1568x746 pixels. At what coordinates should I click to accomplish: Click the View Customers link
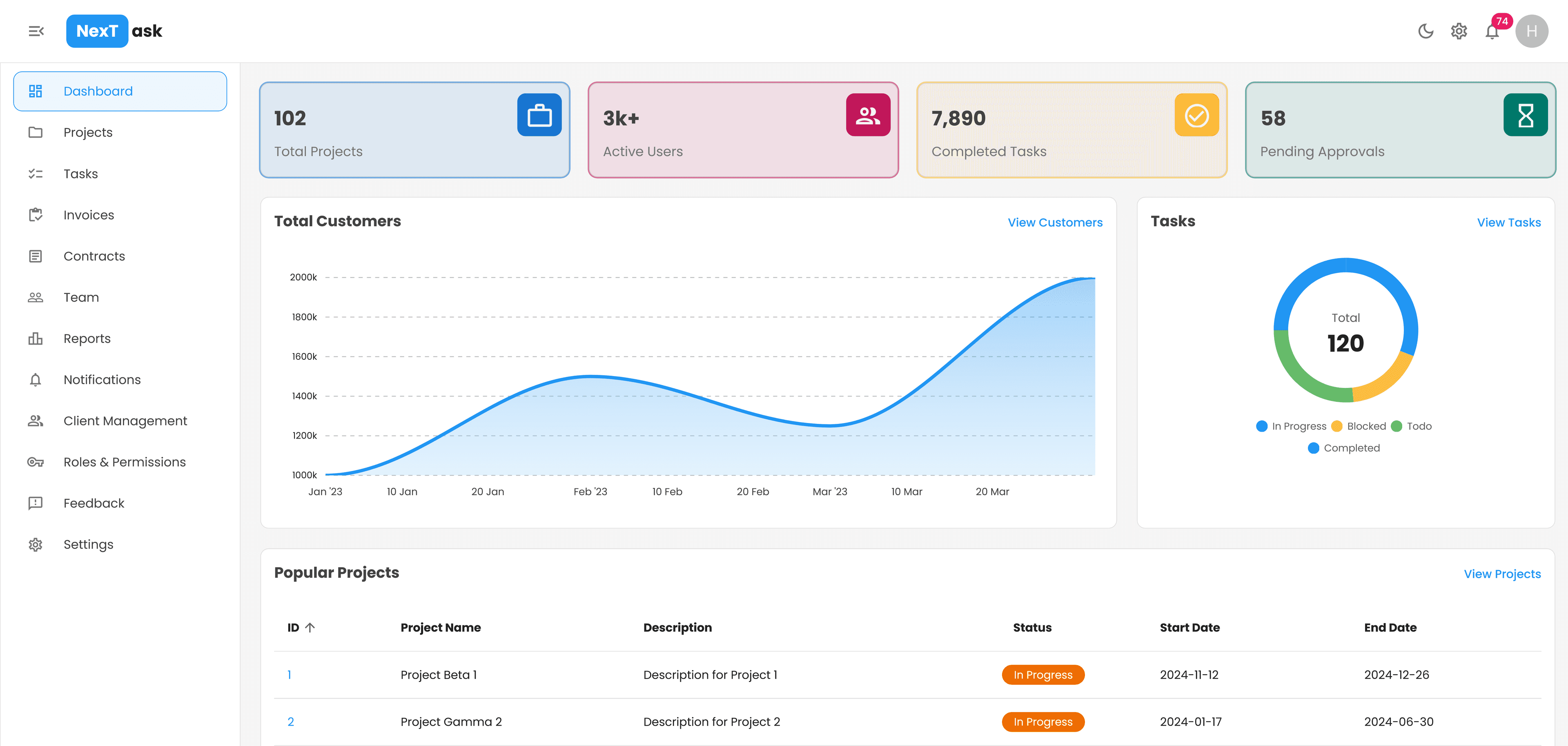click(1055, 222)
